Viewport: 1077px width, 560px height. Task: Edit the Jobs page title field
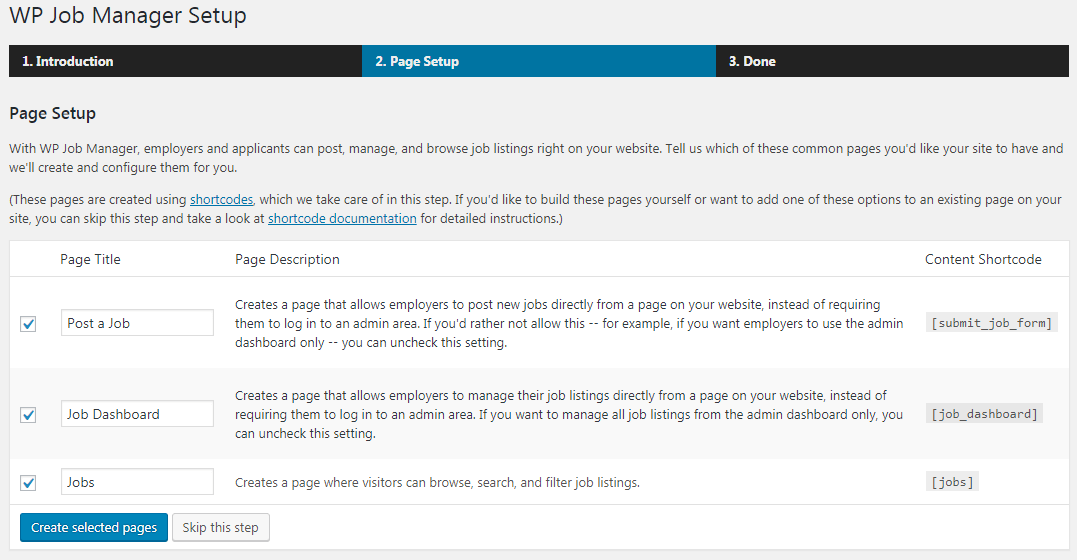point(137,482)
